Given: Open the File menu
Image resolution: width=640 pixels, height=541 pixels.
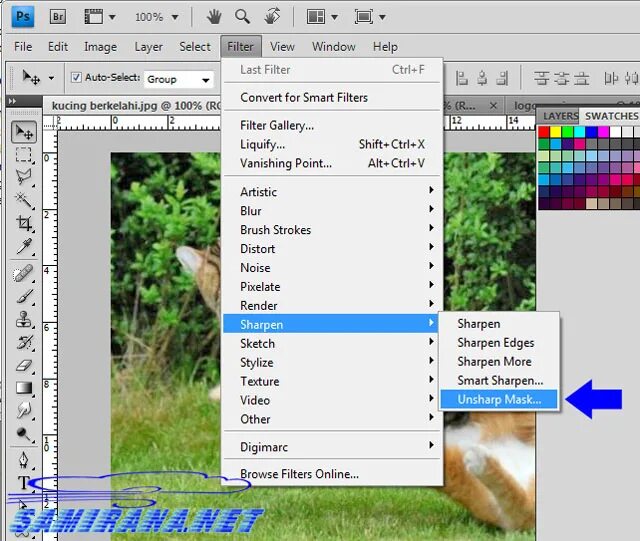Looking at the screenshot, I should click(23, 47).
